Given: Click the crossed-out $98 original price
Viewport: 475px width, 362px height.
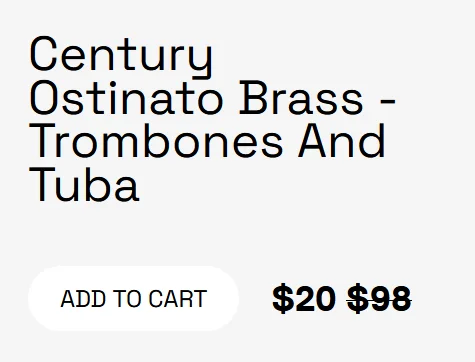Looking at the screenshot, I should 379,298.
